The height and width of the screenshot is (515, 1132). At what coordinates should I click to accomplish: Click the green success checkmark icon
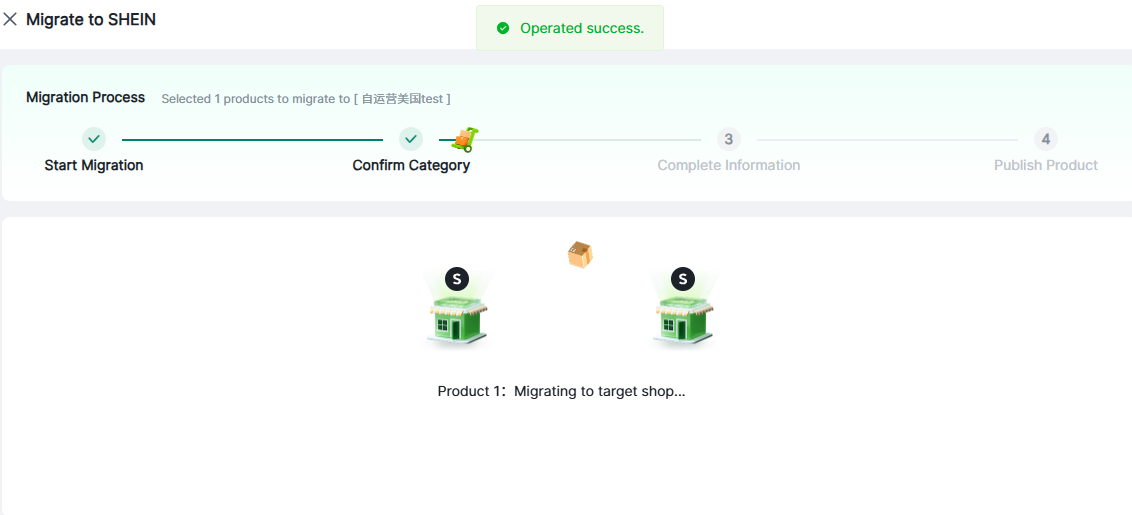[503, 28]
